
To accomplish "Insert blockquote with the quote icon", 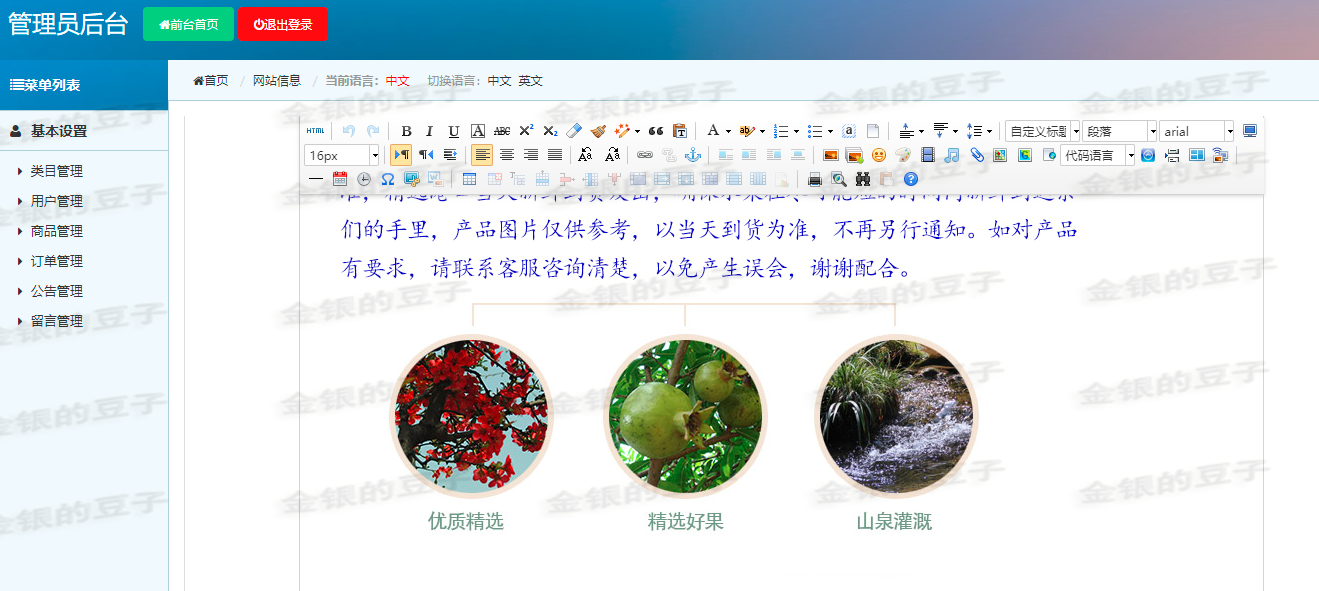I will pos(656,131).
